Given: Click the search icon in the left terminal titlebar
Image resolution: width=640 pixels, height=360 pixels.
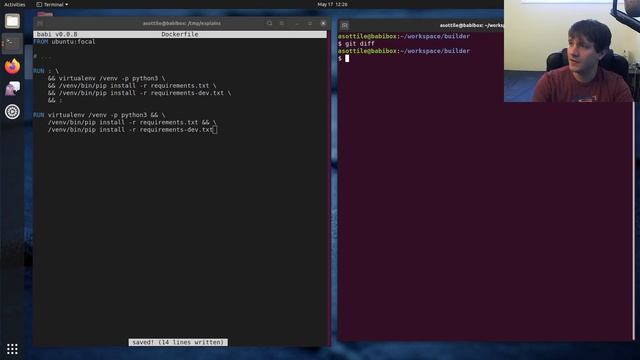Looking at the screenshot, I should pos(269,23).
